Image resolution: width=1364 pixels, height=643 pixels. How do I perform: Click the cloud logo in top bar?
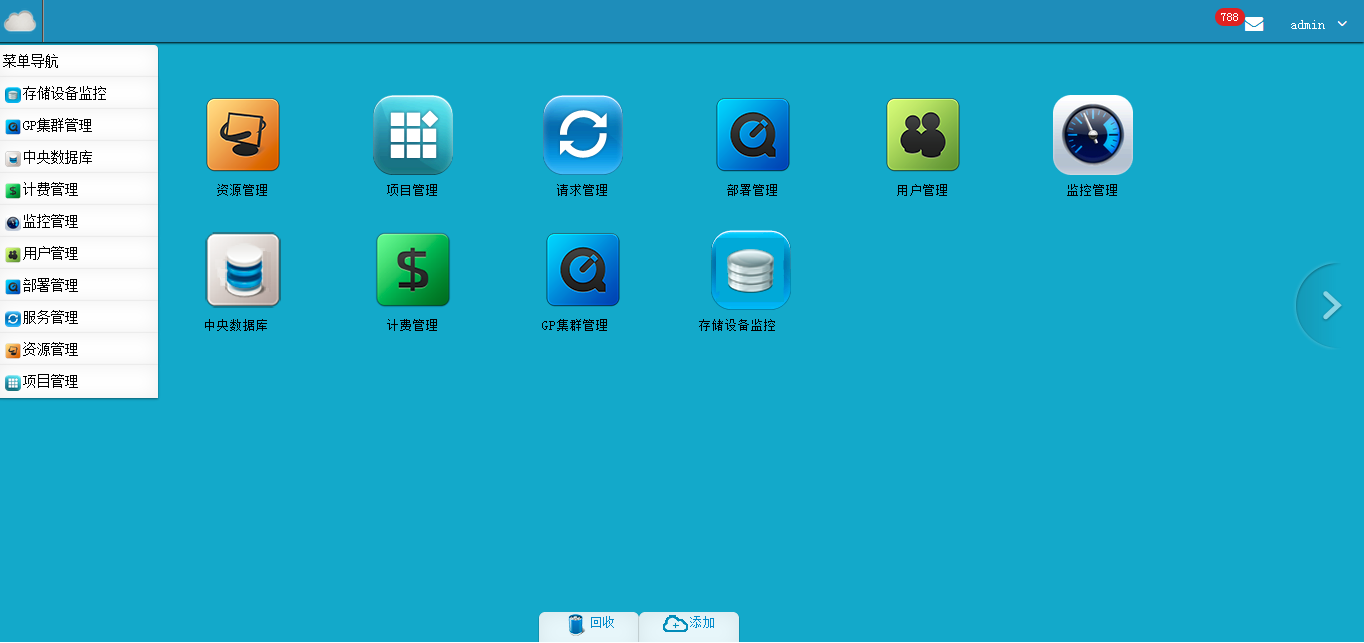pos(20,21)
